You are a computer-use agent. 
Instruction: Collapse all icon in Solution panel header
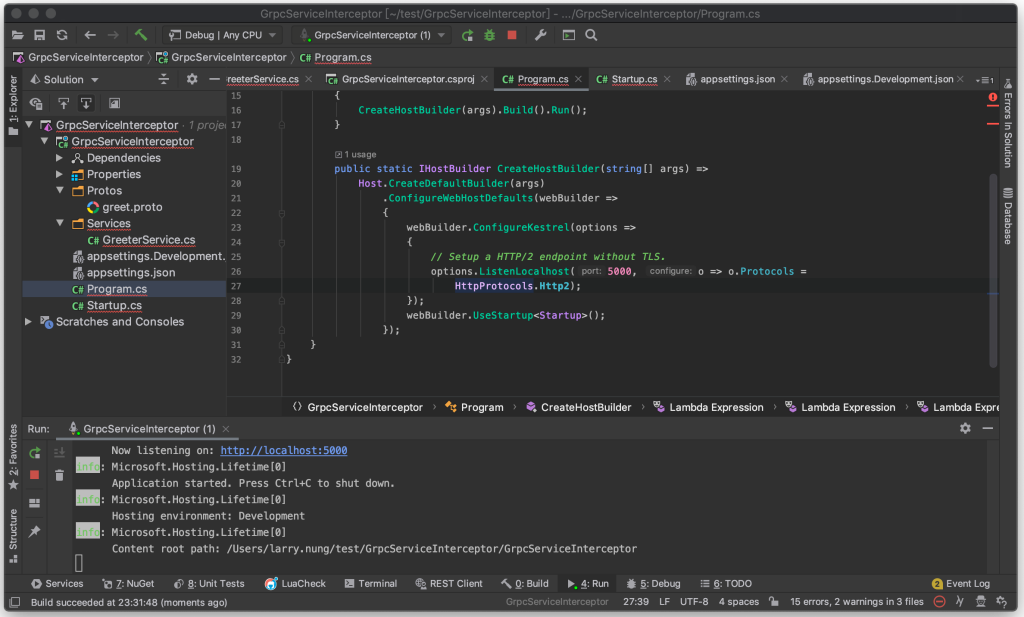tap(163, 79)
